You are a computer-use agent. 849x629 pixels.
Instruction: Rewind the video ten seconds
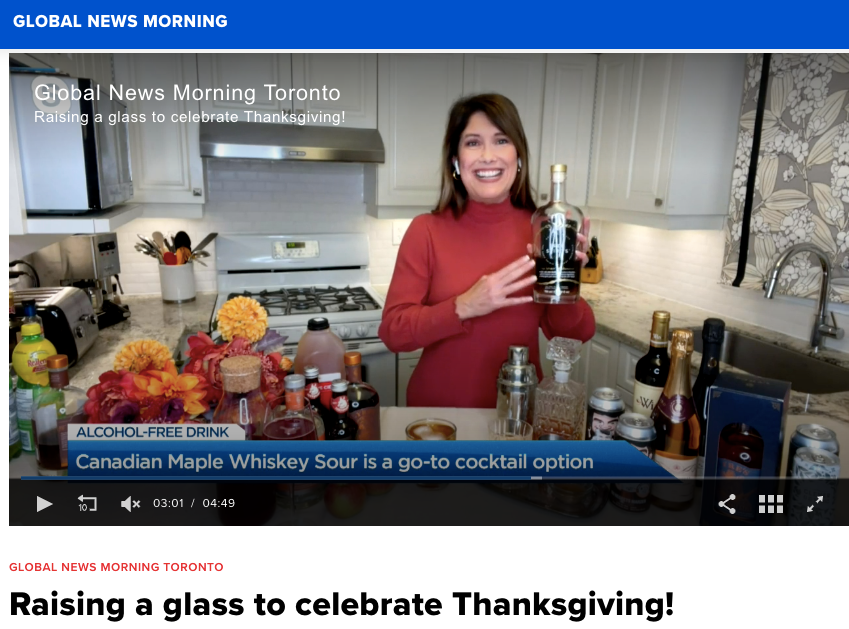tap(87, 503)
